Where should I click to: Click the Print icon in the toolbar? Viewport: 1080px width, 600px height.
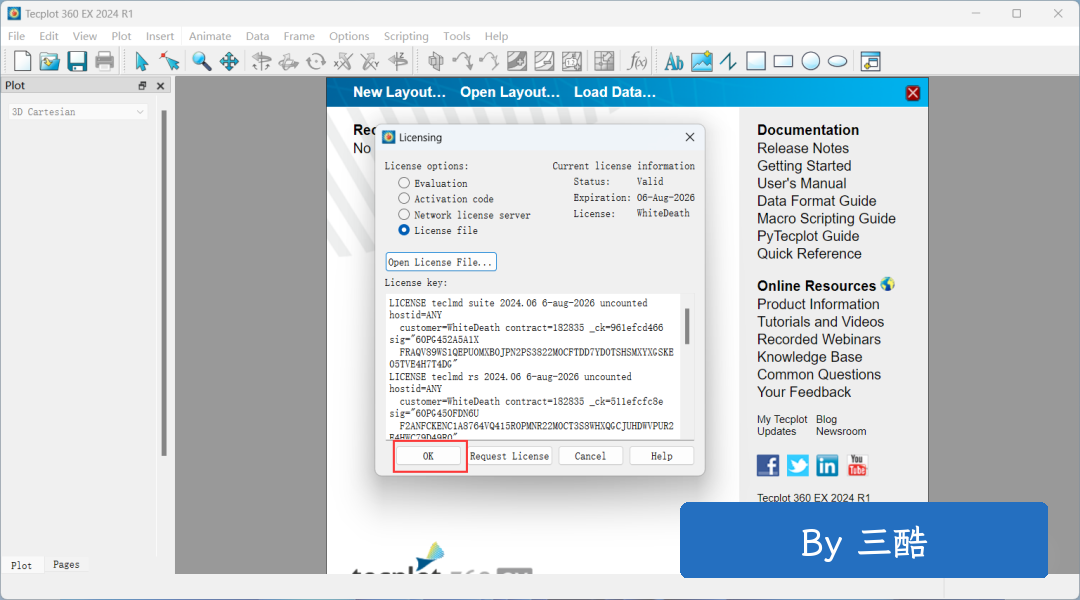click(x=104, y=61)
